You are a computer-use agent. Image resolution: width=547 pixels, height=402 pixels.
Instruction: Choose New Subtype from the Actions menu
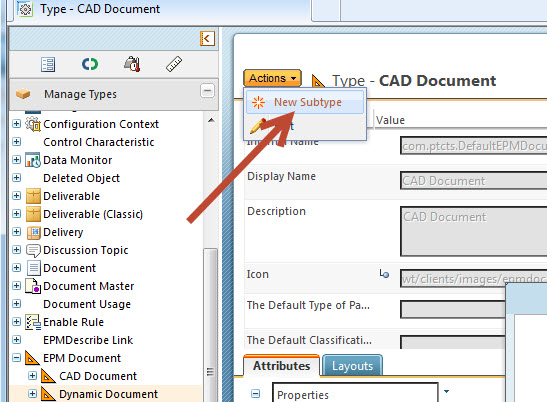(x=305, y=102)
